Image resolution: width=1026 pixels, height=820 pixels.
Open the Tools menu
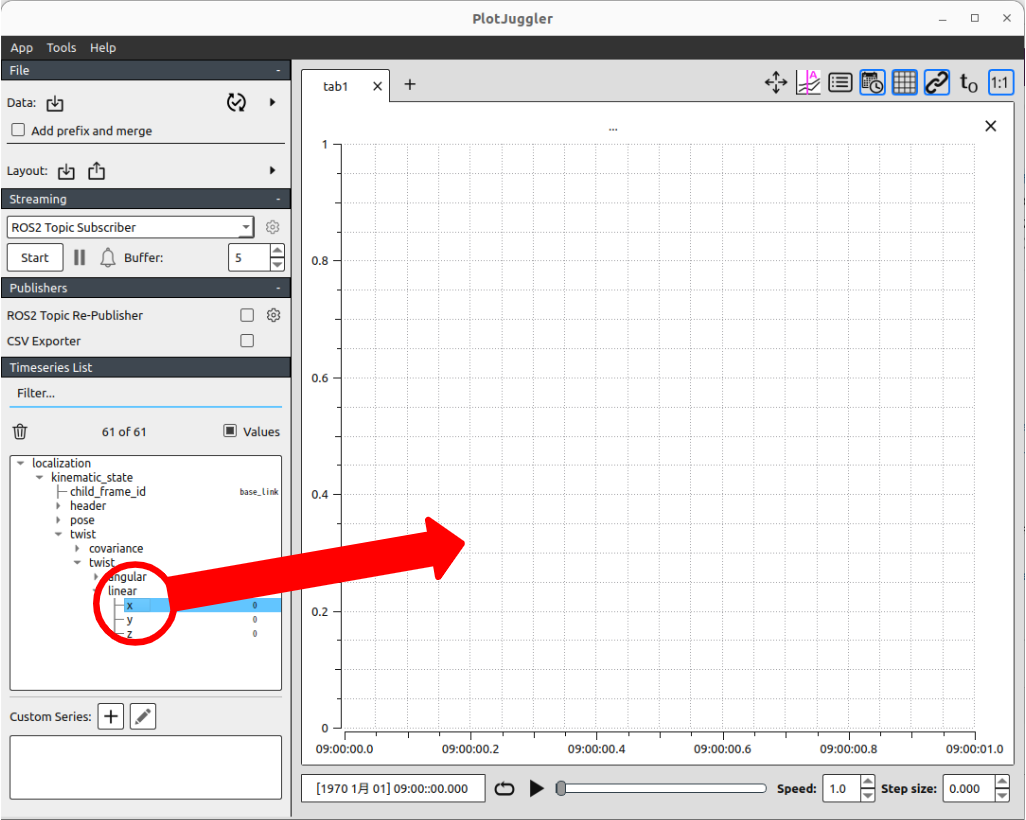pyautogui.click(x=61, y=47)
